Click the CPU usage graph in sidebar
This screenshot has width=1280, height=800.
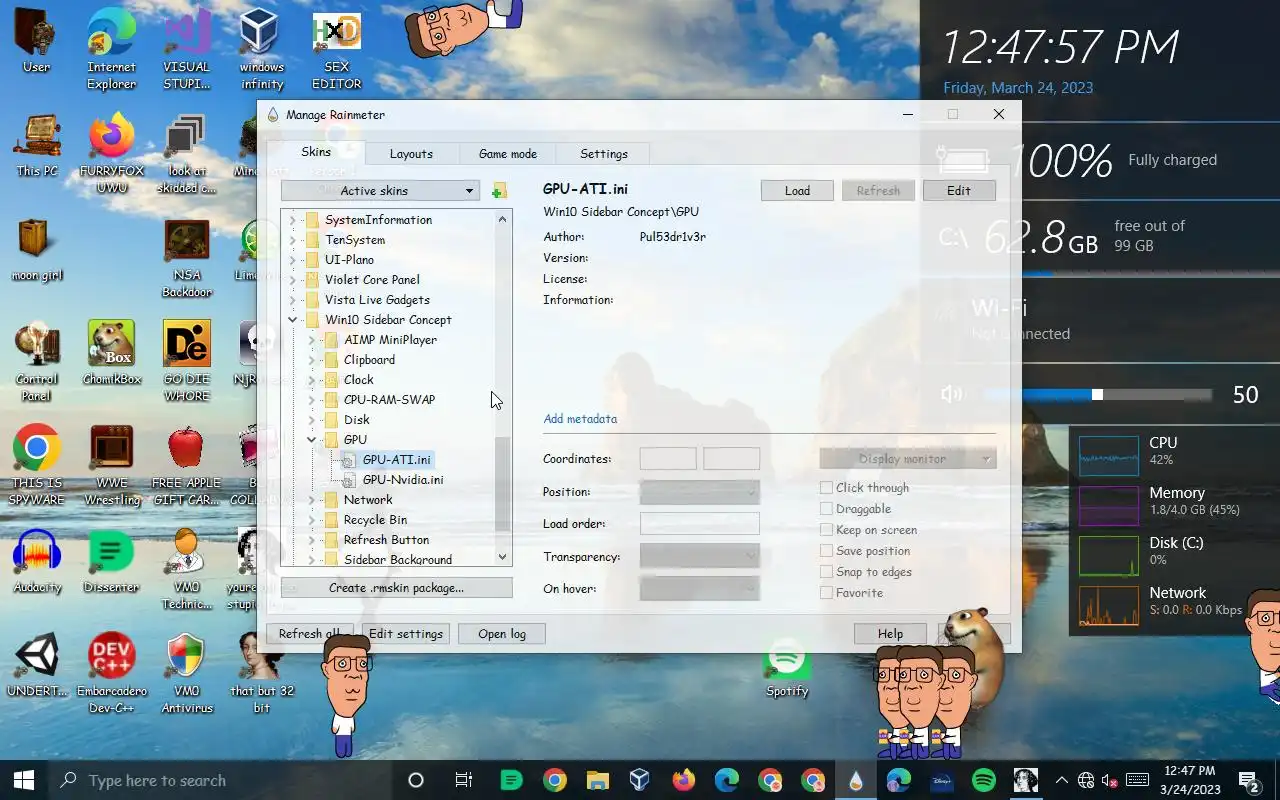point(1109,456)
